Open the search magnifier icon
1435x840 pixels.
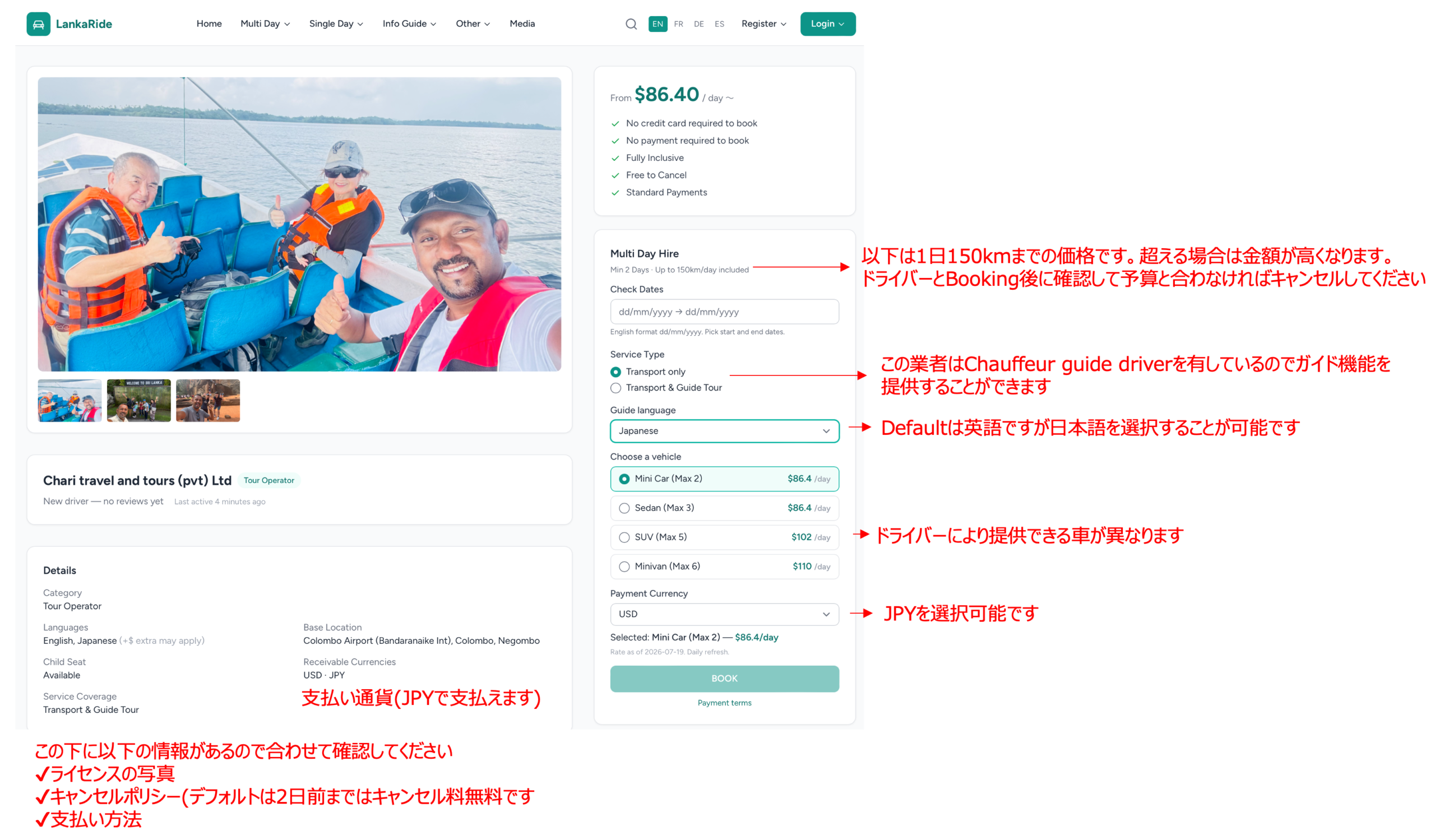click(x=631, y=24)
